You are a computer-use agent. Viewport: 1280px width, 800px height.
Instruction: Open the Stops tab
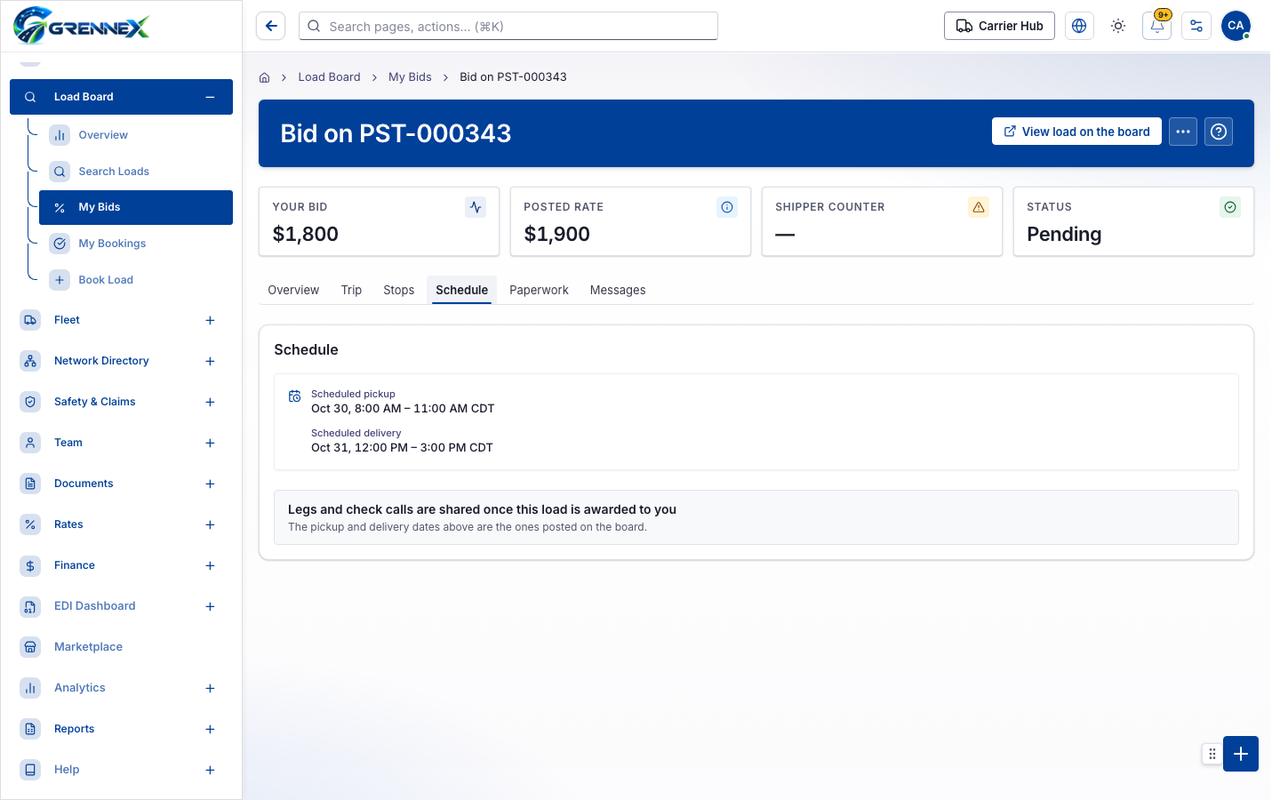[x=399, y=290]
